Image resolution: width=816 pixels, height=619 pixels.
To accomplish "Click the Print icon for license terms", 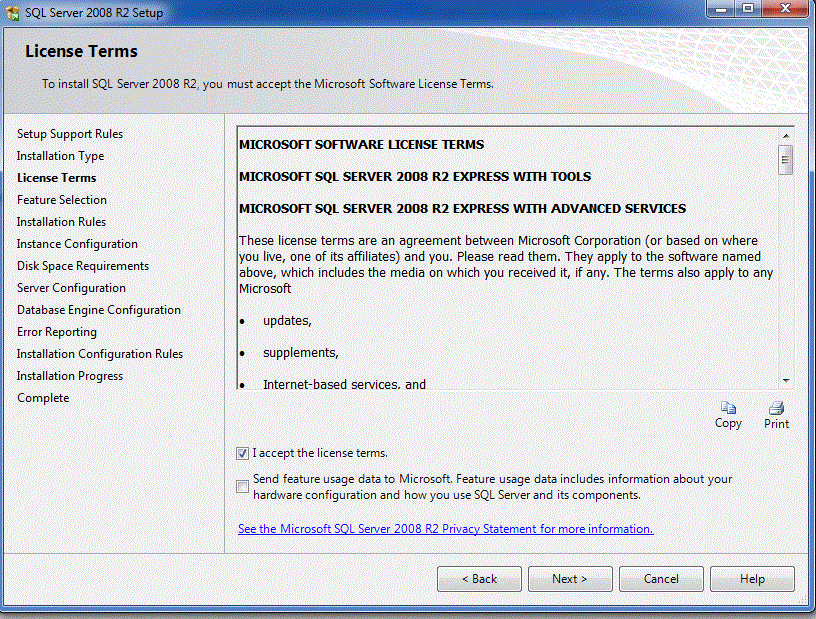I will coord(776,408).
